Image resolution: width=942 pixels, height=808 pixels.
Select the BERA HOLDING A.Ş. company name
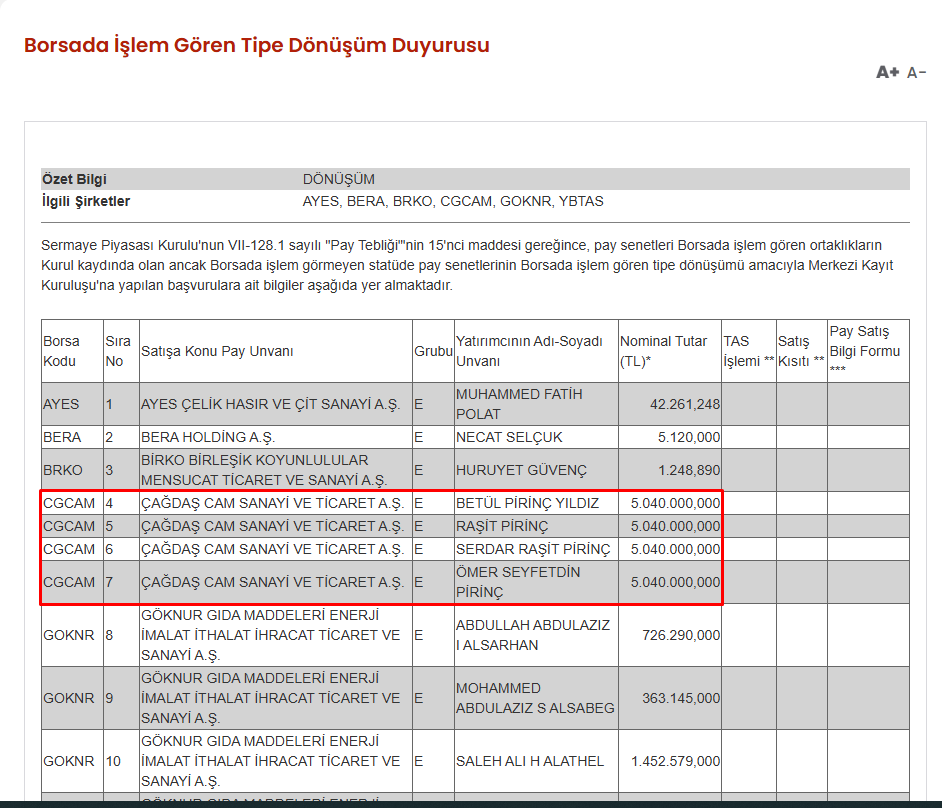[195, 436]
